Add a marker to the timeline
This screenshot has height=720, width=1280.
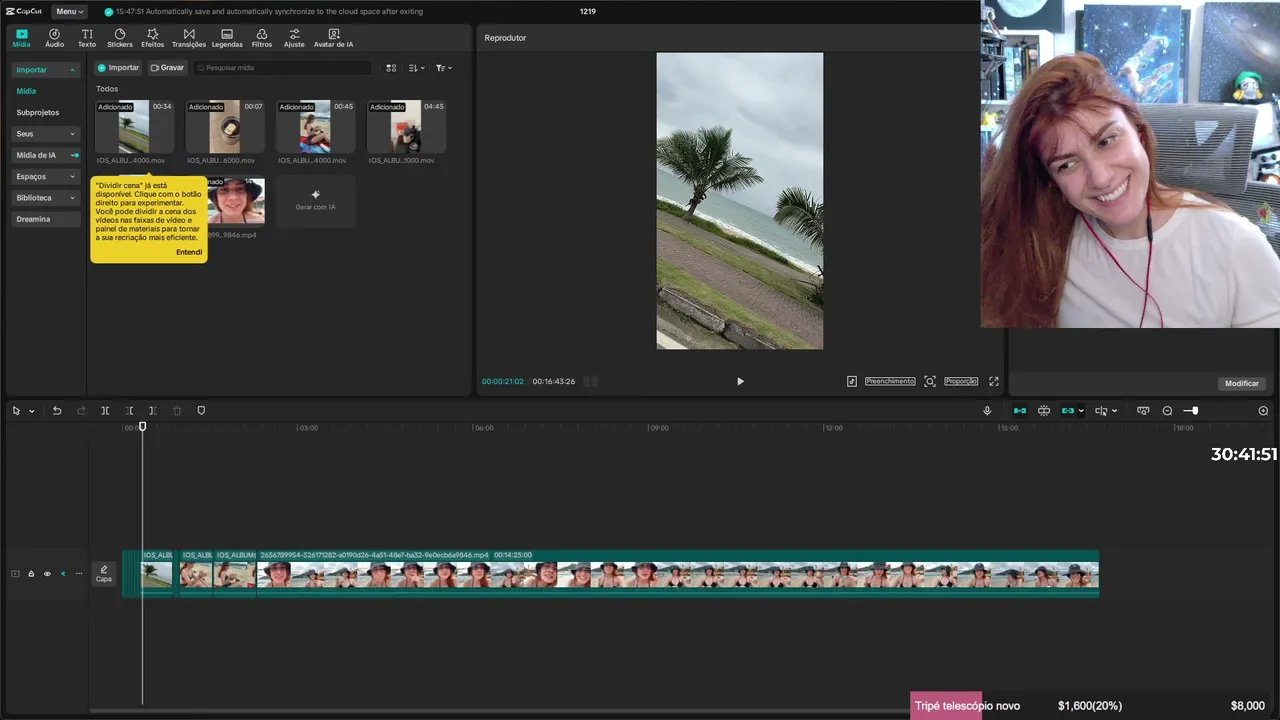click(201, 411)
